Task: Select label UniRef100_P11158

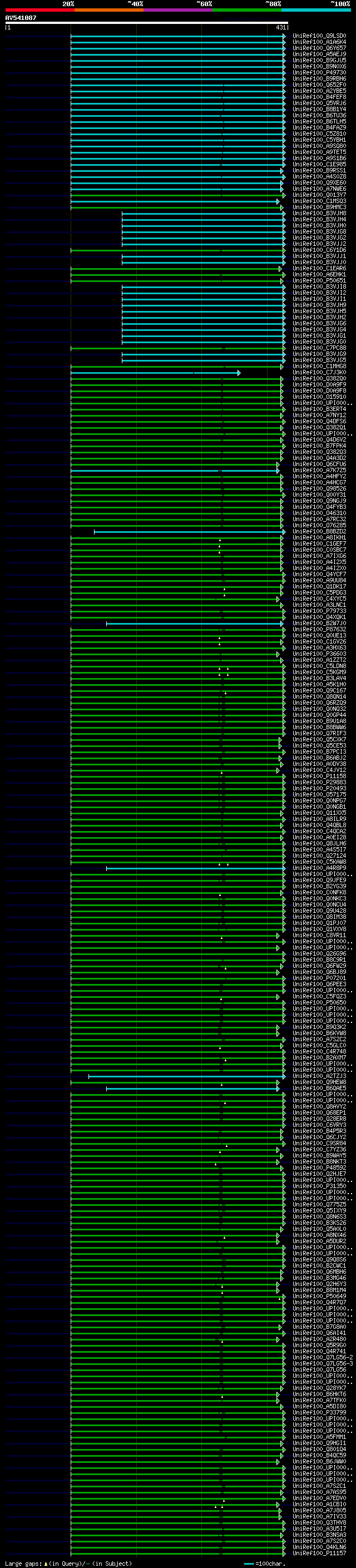Action: coord(319,776)
